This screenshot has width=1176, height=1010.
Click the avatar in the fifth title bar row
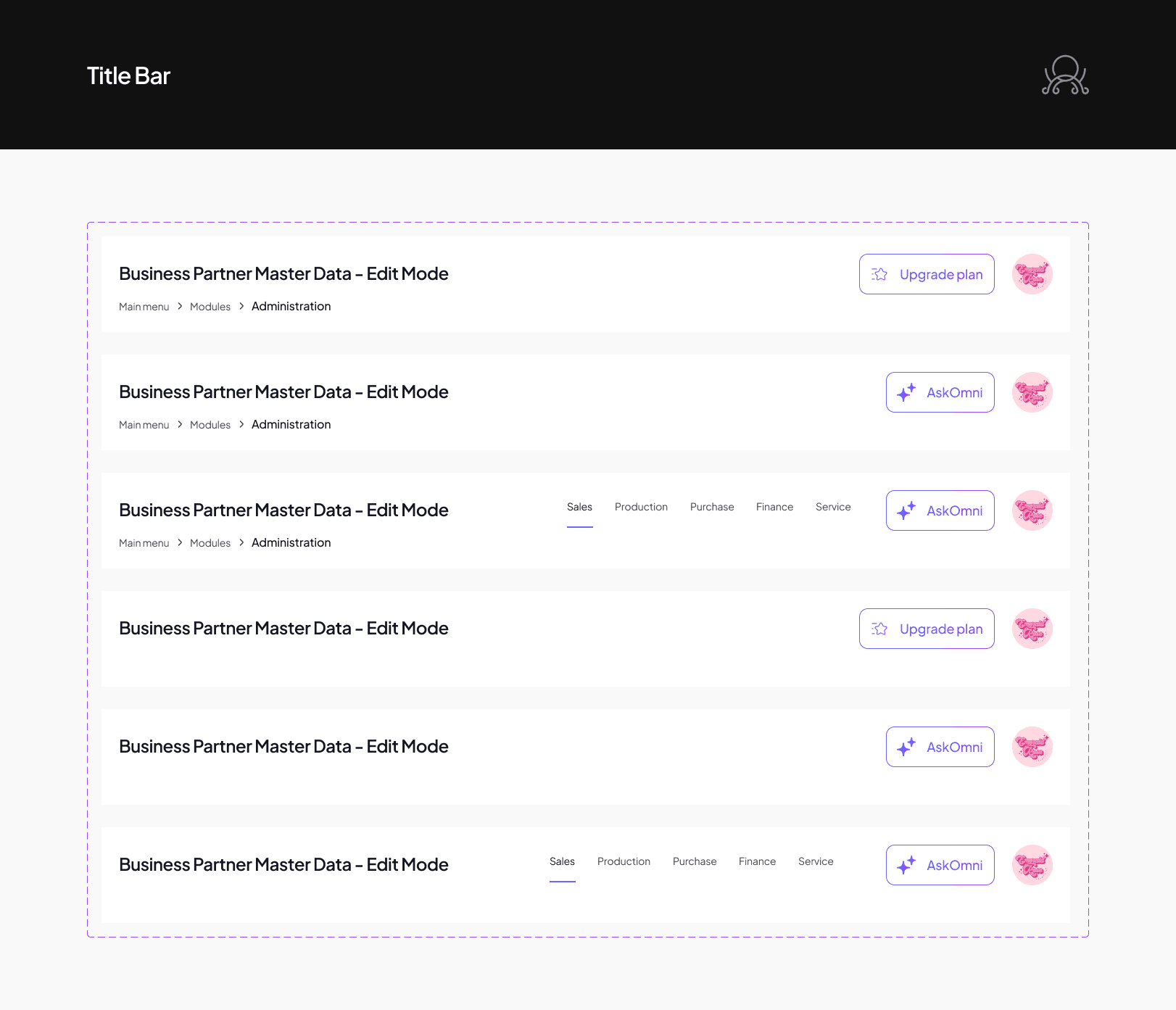point(1032,747)
